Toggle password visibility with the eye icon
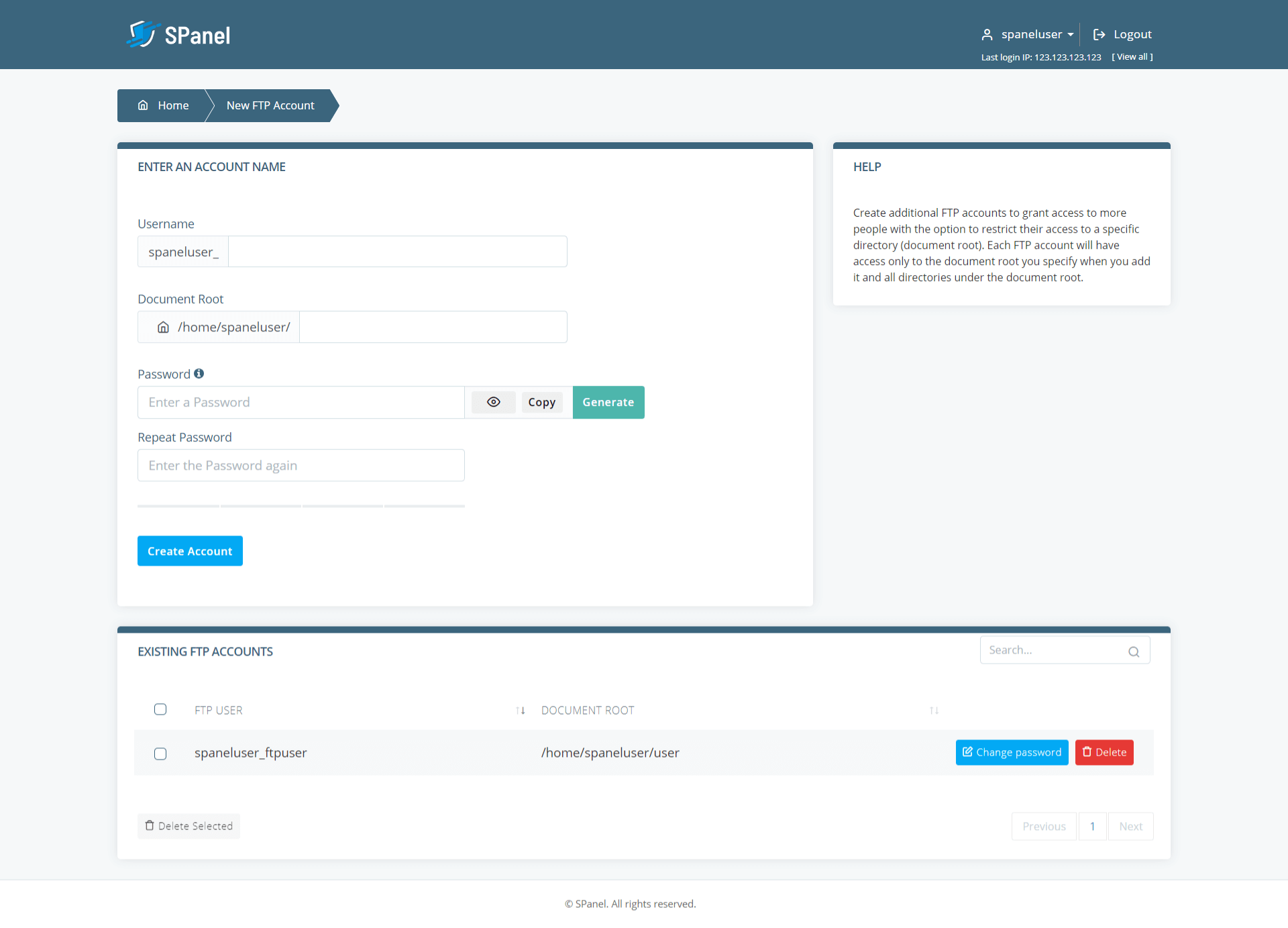The width and height of the screenshot is (1288, 928). coord(494,403)
